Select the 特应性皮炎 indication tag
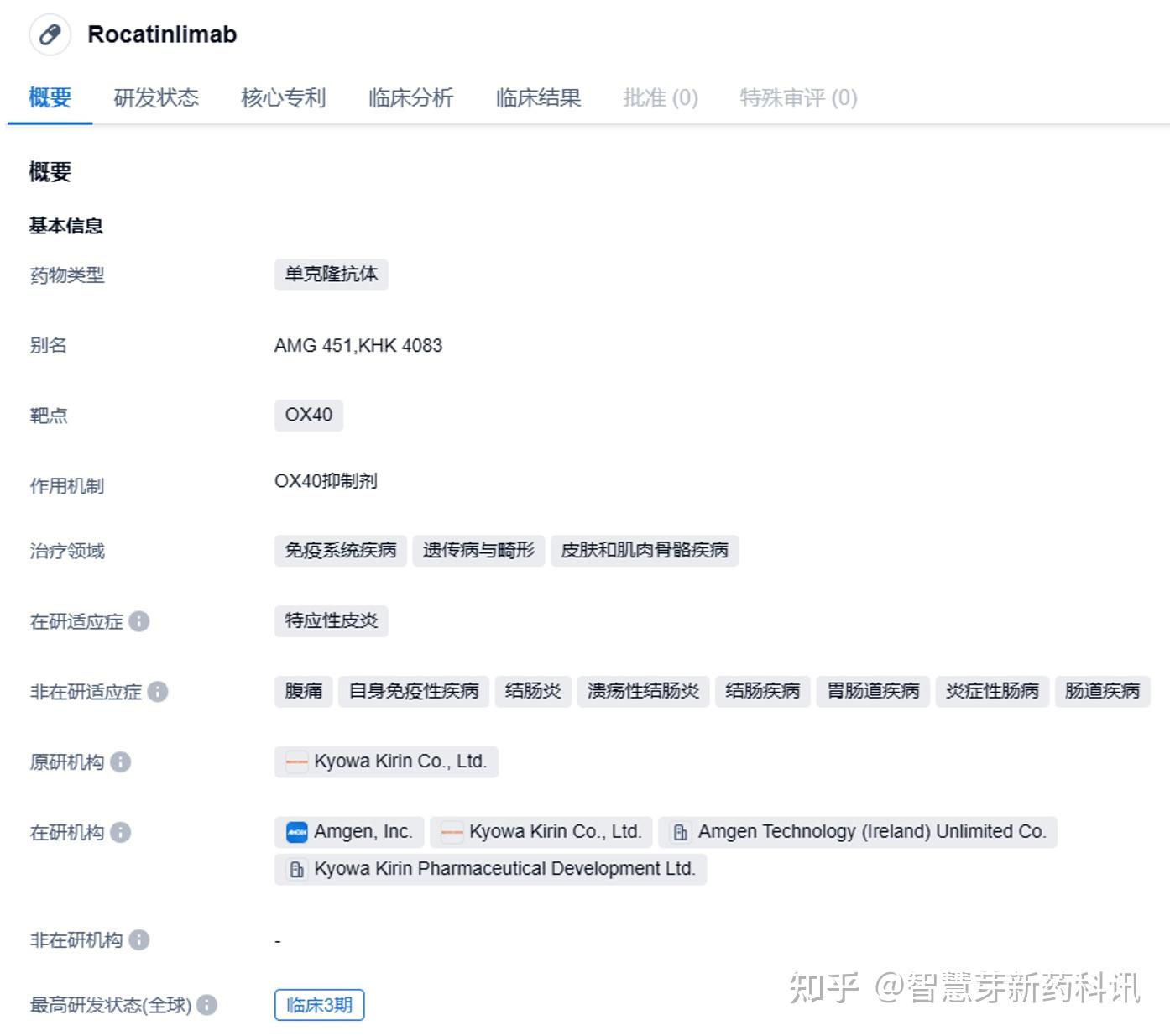The height and width of the screenshot is (1036, 1170). [331, 621]
